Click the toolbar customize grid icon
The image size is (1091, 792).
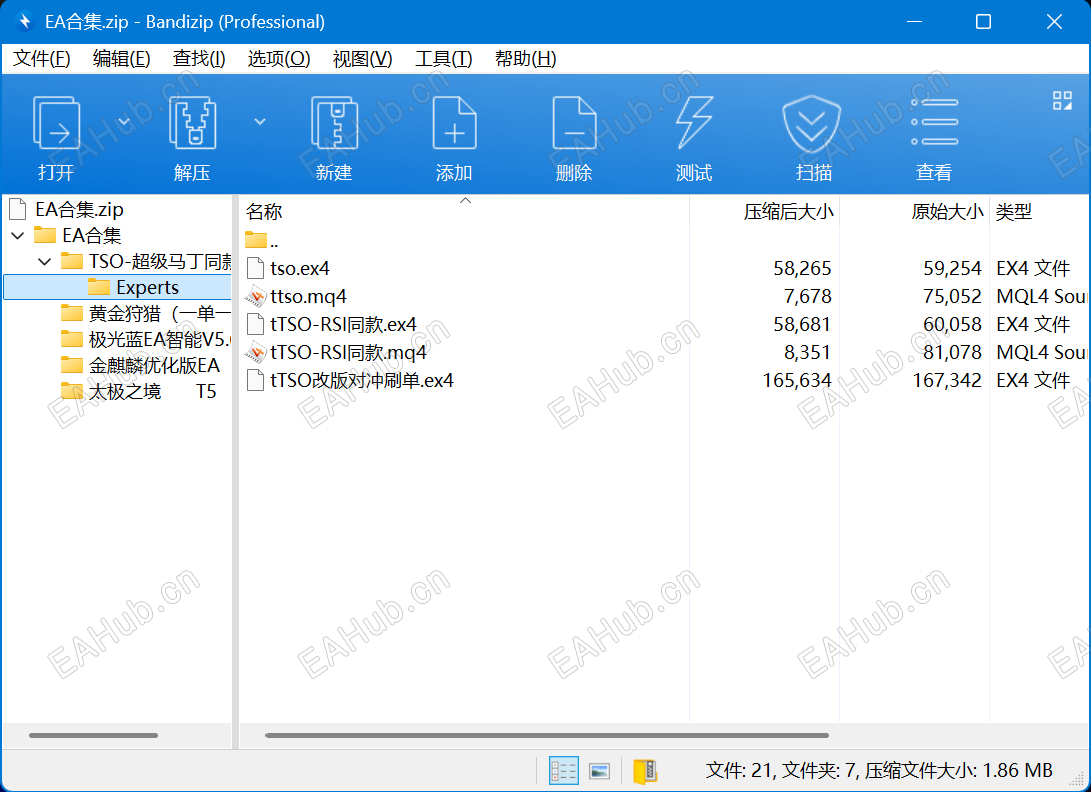(x=1062, y=101)
